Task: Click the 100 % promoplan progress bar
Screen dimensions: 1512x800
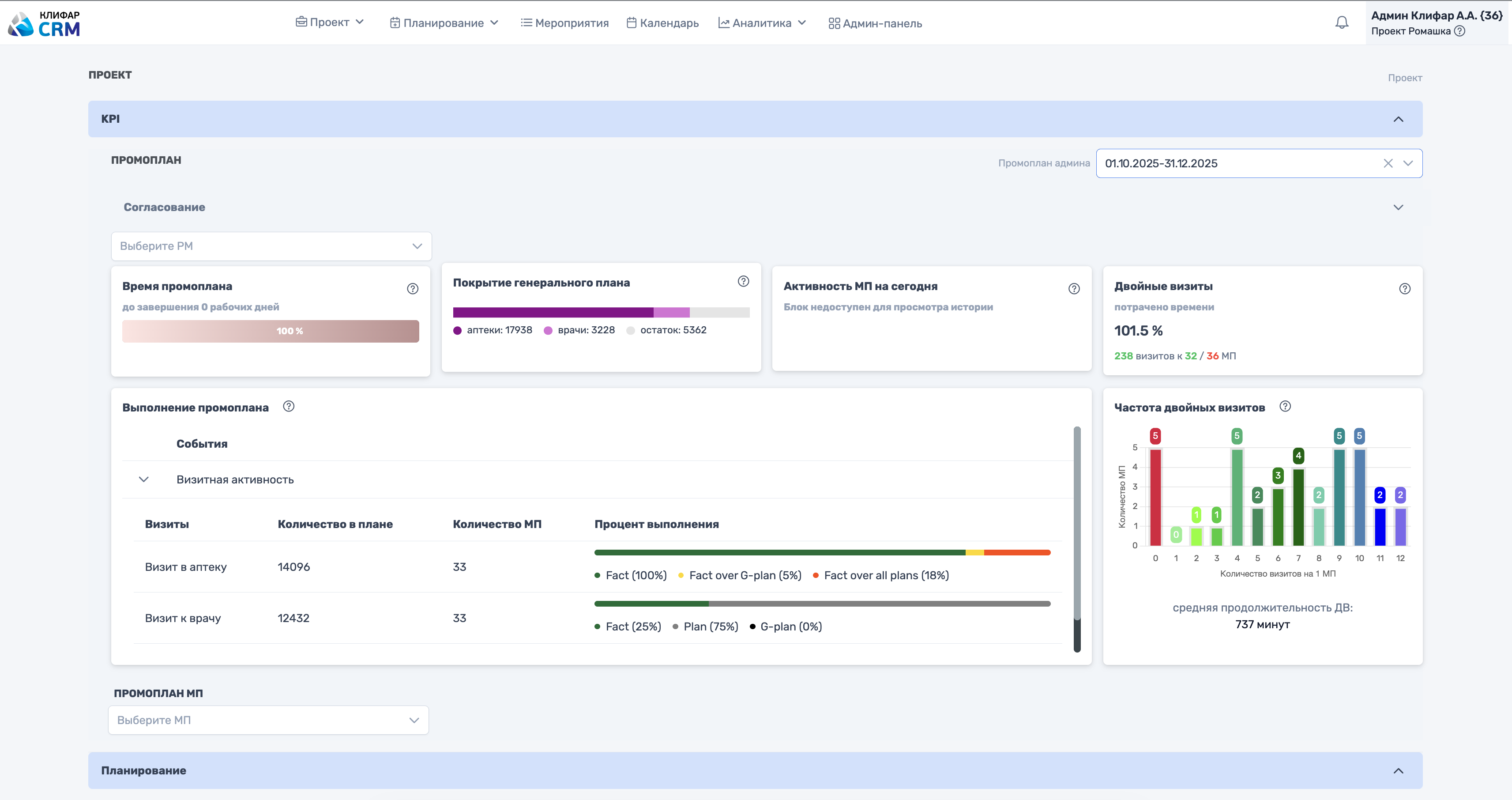Action: (x=271, y=331)
